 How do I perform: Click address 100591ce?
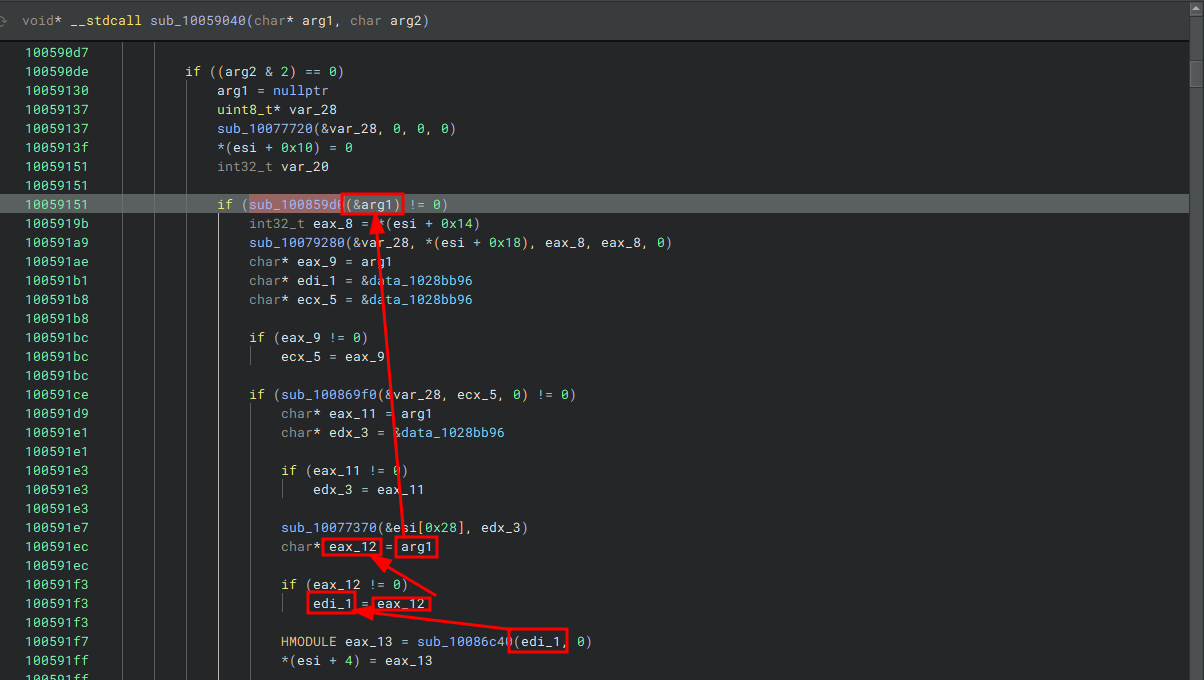[57, 395]
